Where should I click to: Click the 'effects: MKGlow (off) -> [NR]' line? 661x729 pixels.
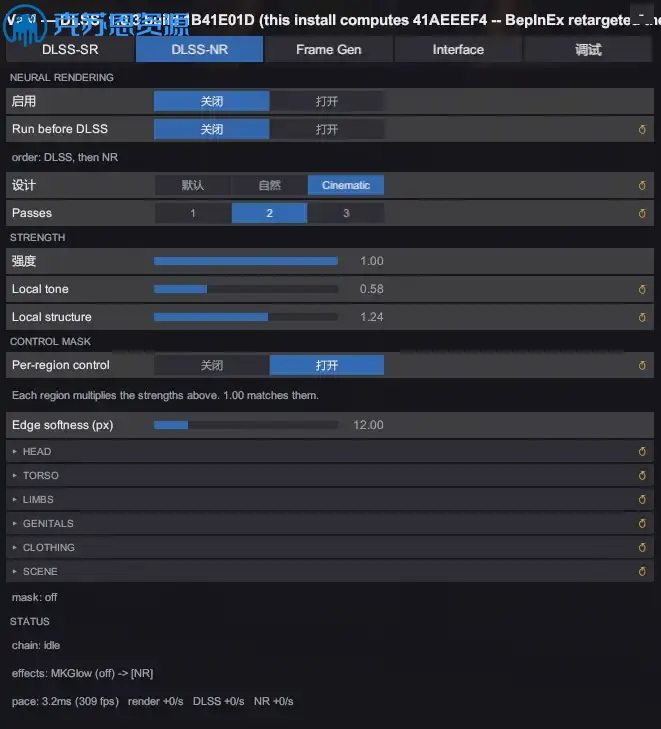82,673
